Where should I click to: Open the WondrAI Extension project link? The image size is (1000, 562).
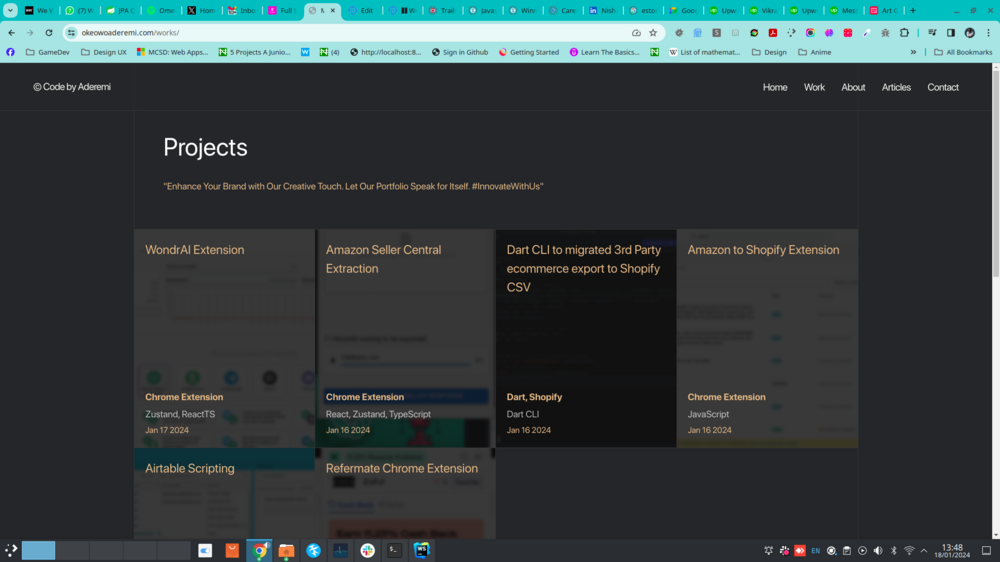click(194, 250)
